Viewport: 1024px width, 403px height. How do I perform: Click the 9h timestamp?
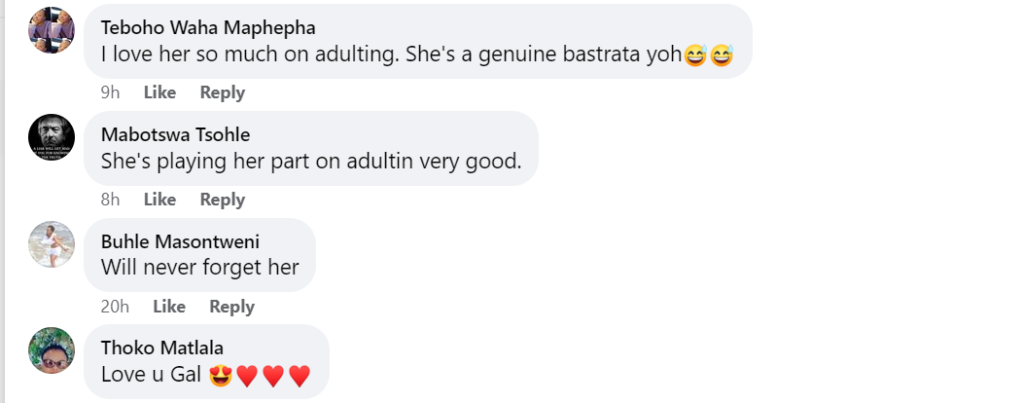click(110, 93)
